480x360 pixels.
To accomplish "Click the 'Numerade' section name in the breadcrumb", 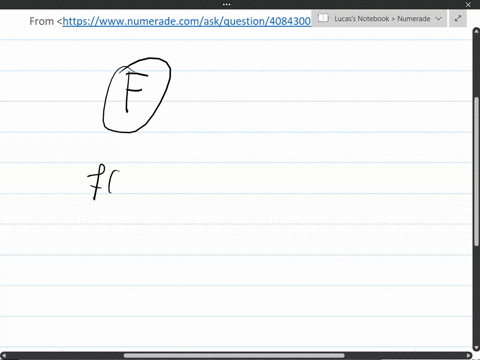I will tap(414, 19).
